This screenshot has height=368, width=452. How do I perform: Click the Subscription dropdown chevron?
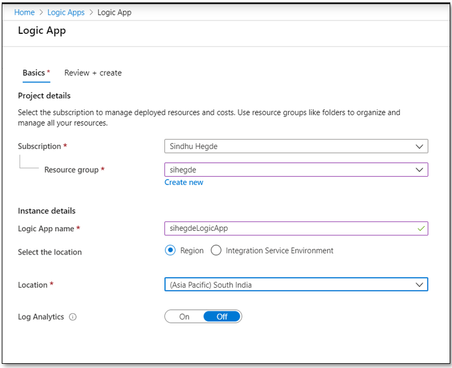[419, 146]
